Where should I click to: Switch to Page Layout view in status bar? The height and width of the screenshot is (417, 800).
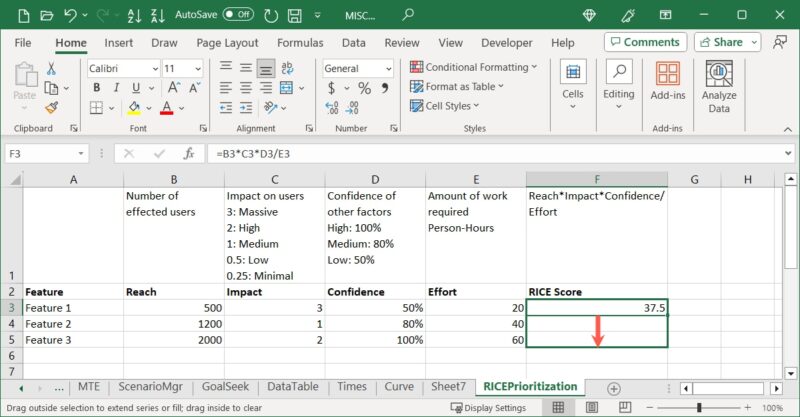point(591,407)
